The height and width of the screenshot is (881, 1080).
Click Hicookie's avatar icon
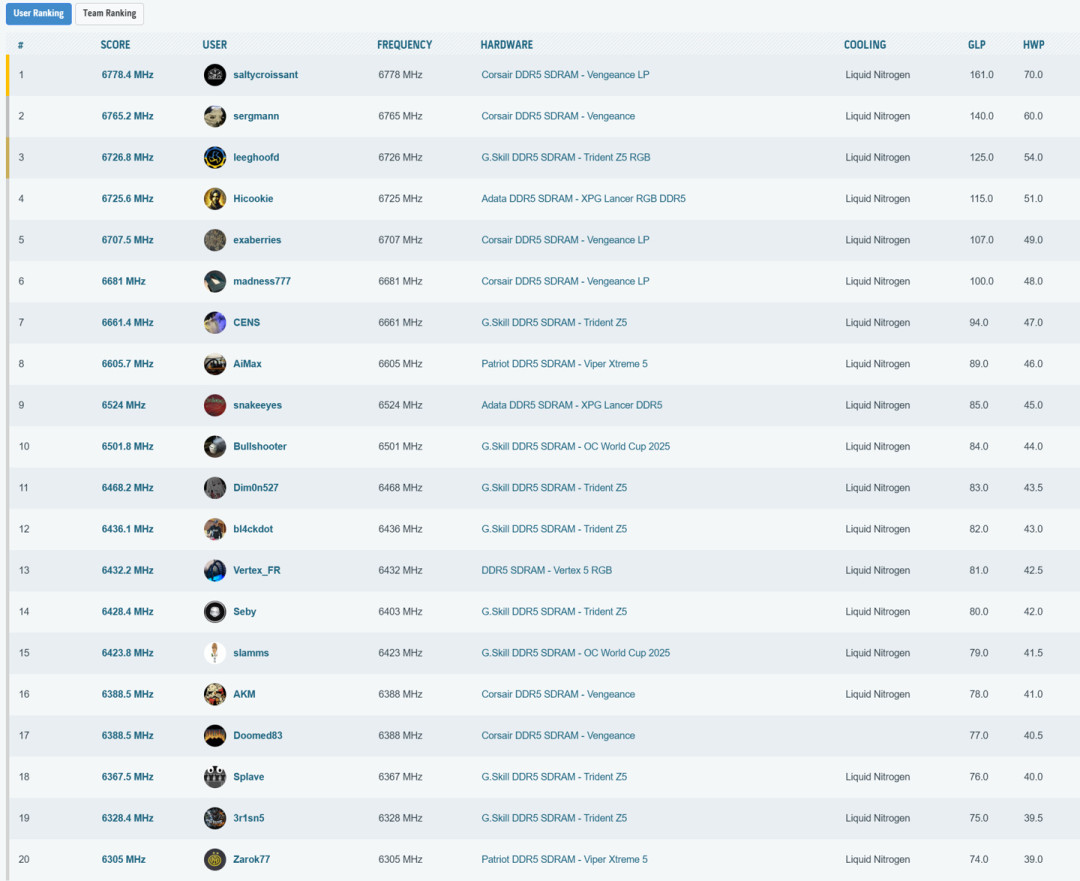215,199
